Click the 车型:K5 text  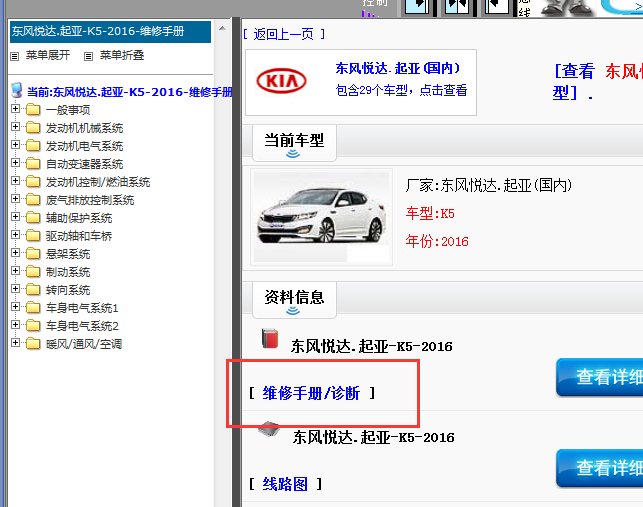430,213
